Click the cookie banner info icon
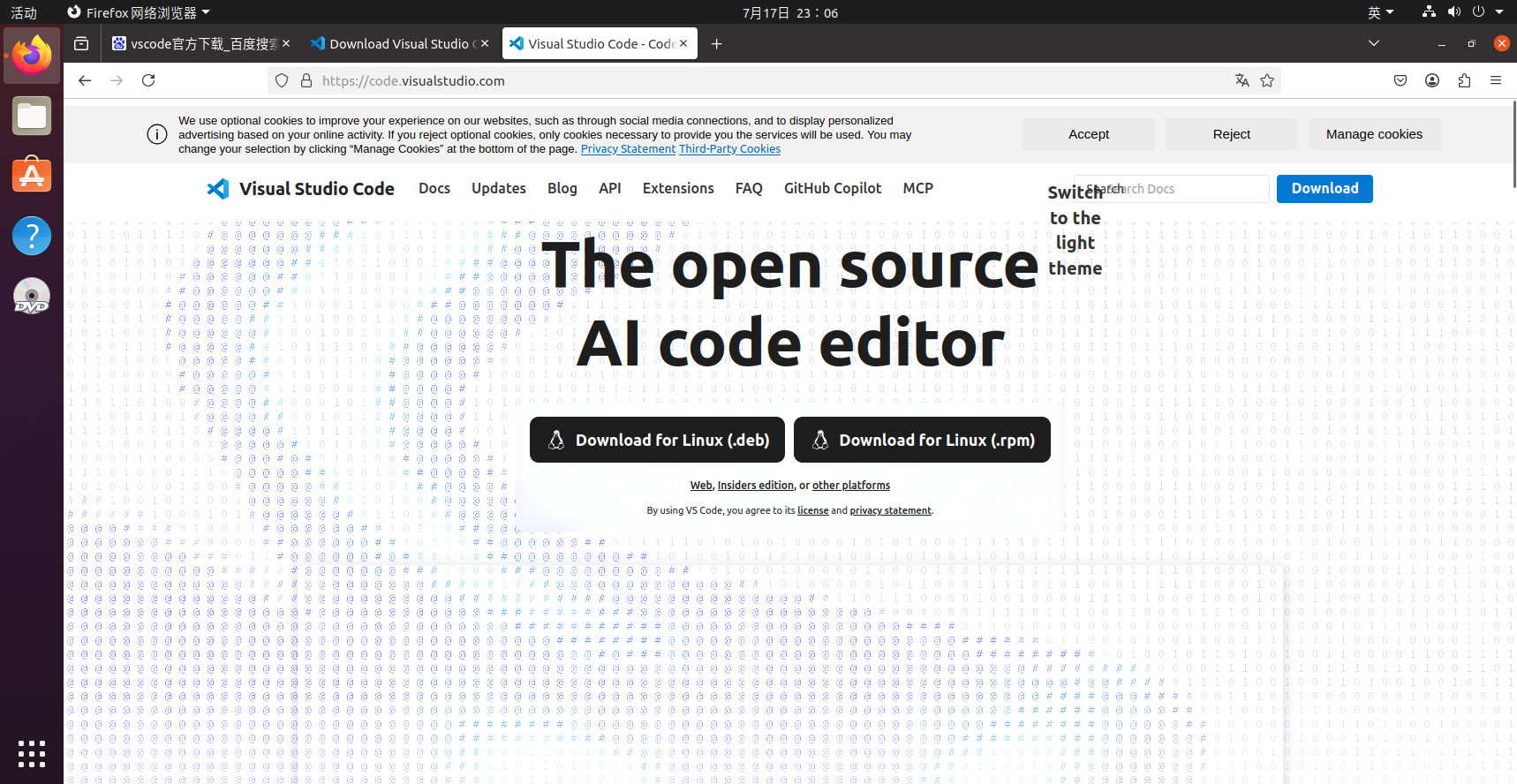The image size is (1517, 784). (x=157, y=134)
